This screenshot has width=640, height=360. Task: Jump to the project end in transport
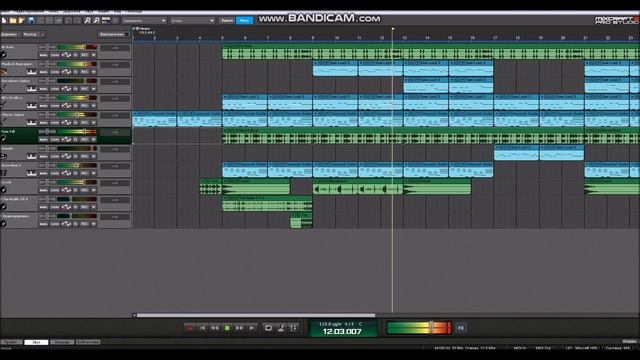(252, 328)
